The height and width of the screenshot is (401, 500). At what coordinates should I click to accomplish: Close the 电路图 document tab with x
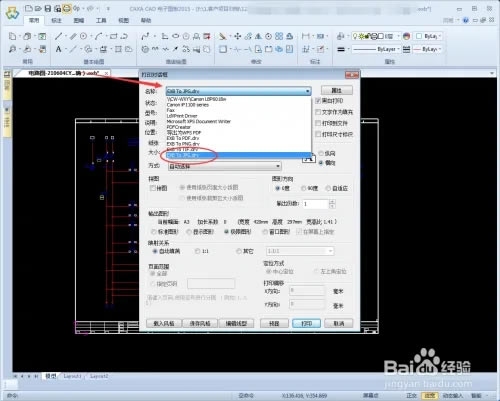click(x=106, y=73)
